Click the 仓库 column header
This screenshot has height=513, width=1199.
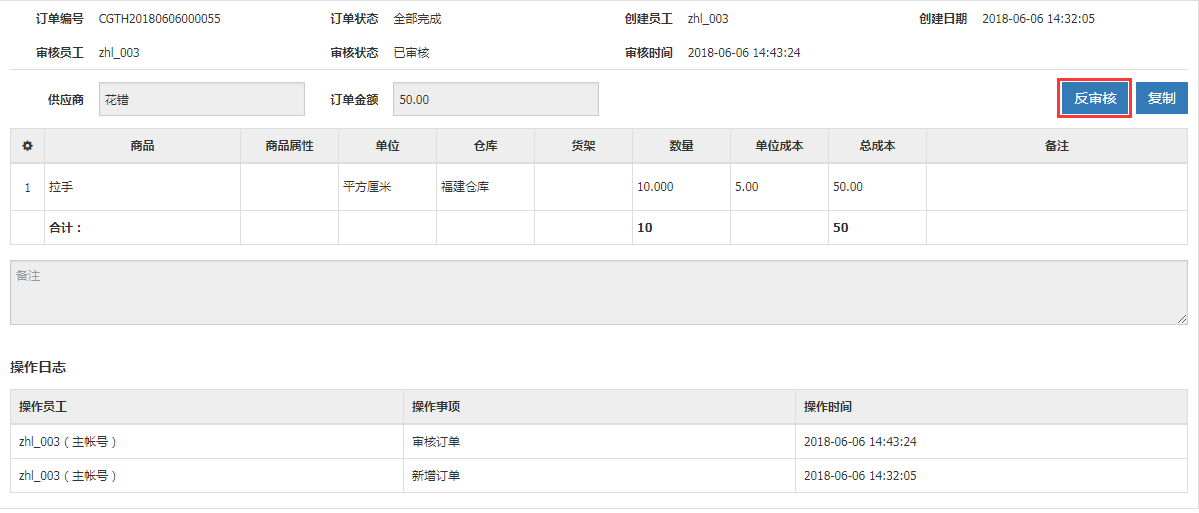click(485, 145)
